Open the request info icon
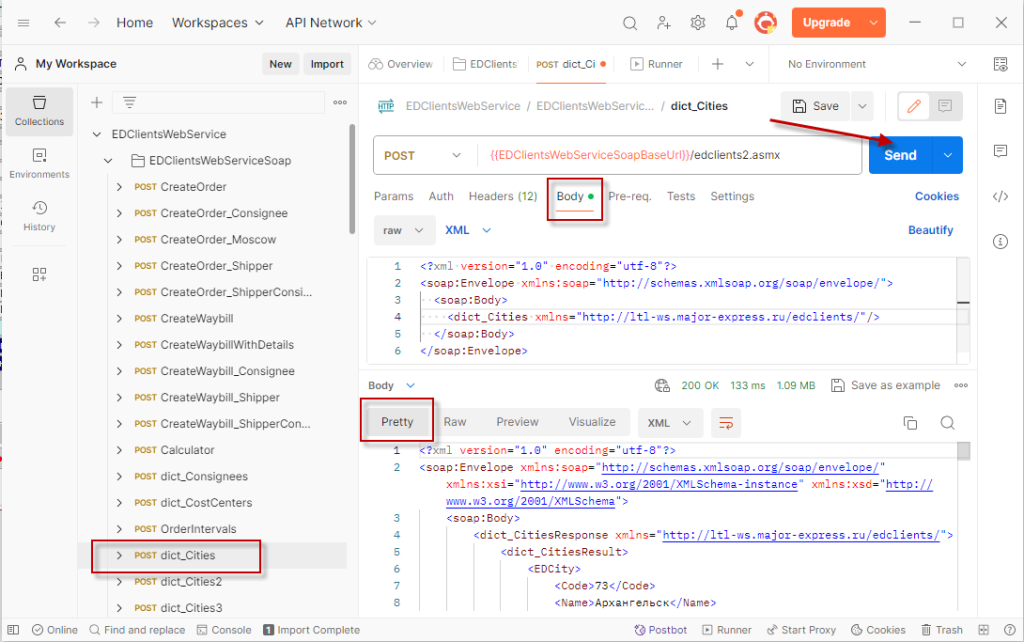 (x=1000, y=242)
